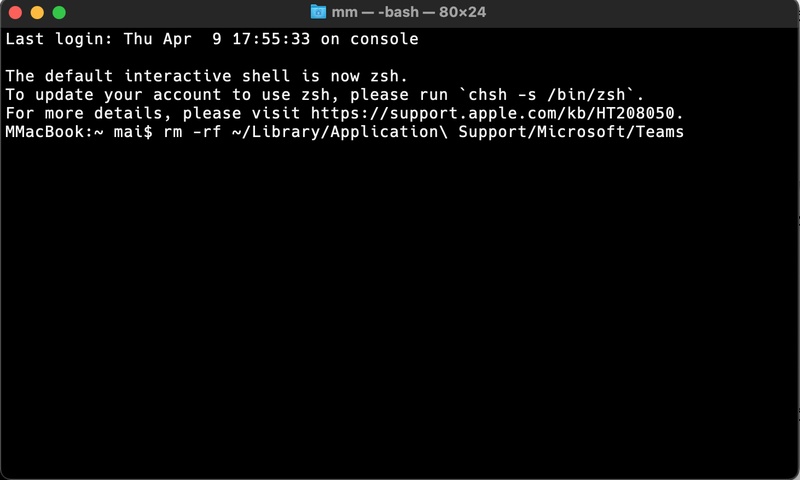
Task: Click the home folder icon in title bar
Action: click(x=319, y=12)
